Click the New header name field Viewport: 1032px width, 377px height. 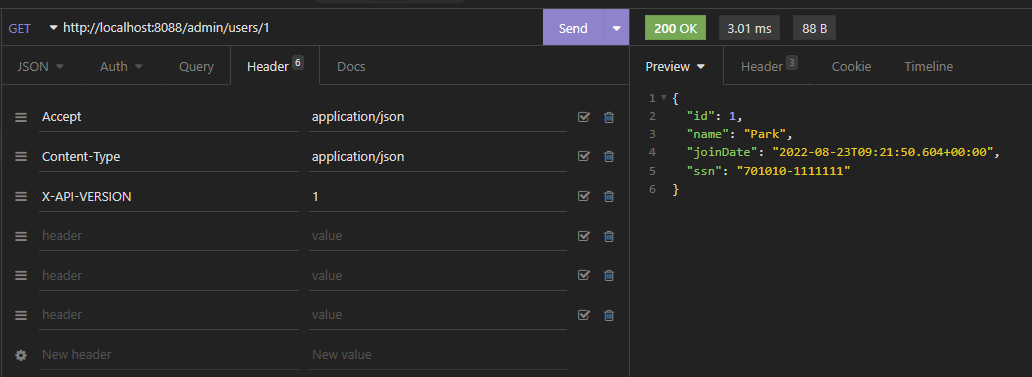click(168, 355)
